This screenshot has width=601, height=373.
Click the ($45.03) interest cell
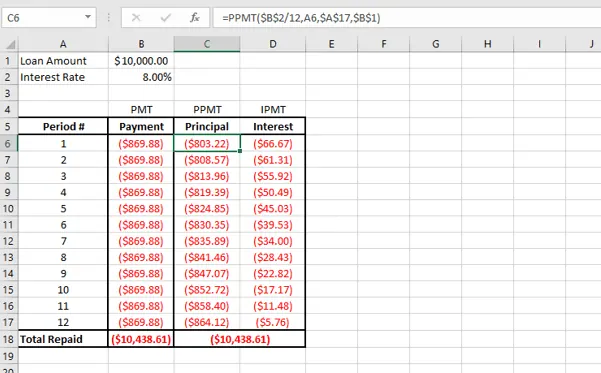coord(273,209)
